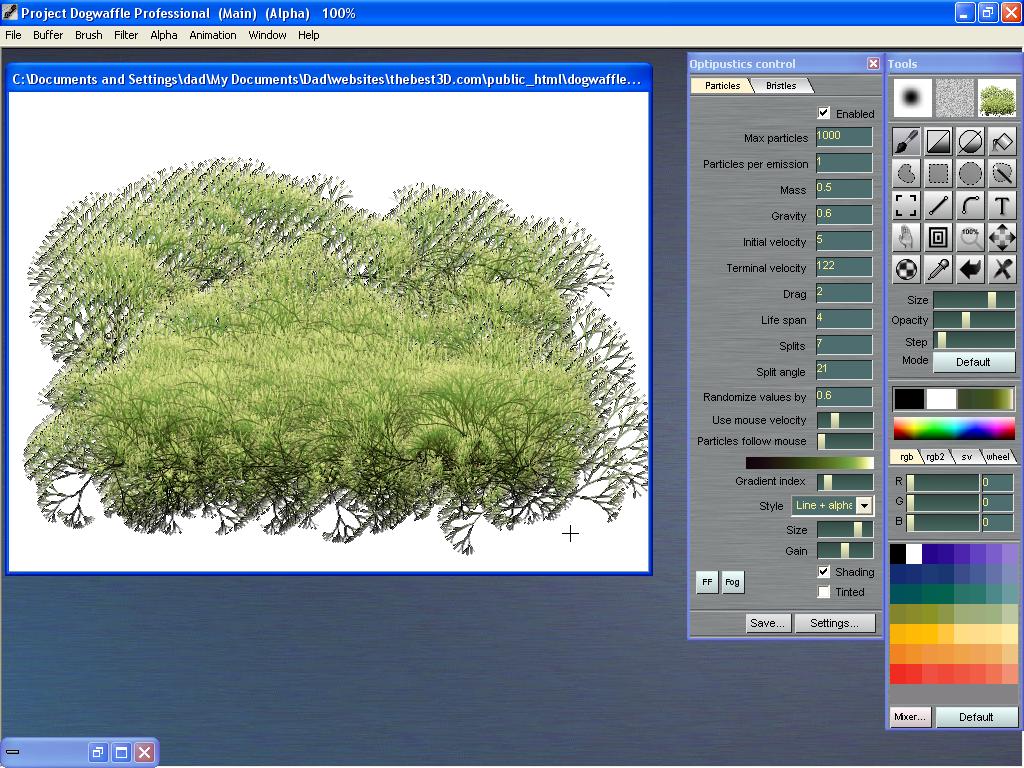The image size is (1024, 768).
Task: Disable the Enabled checkbox
Action: [824, 113]
